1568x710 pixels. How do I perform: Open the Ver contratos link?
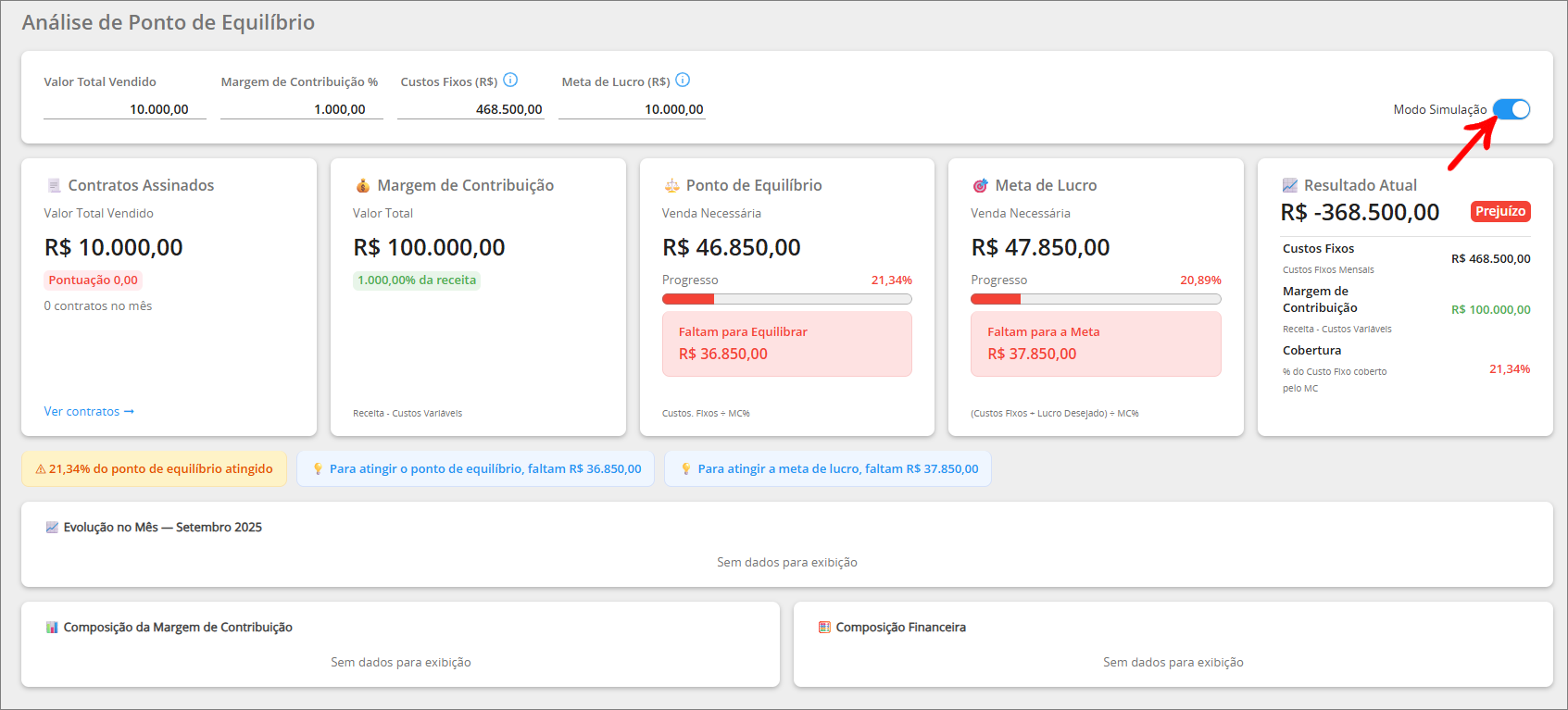pos(89,411)
